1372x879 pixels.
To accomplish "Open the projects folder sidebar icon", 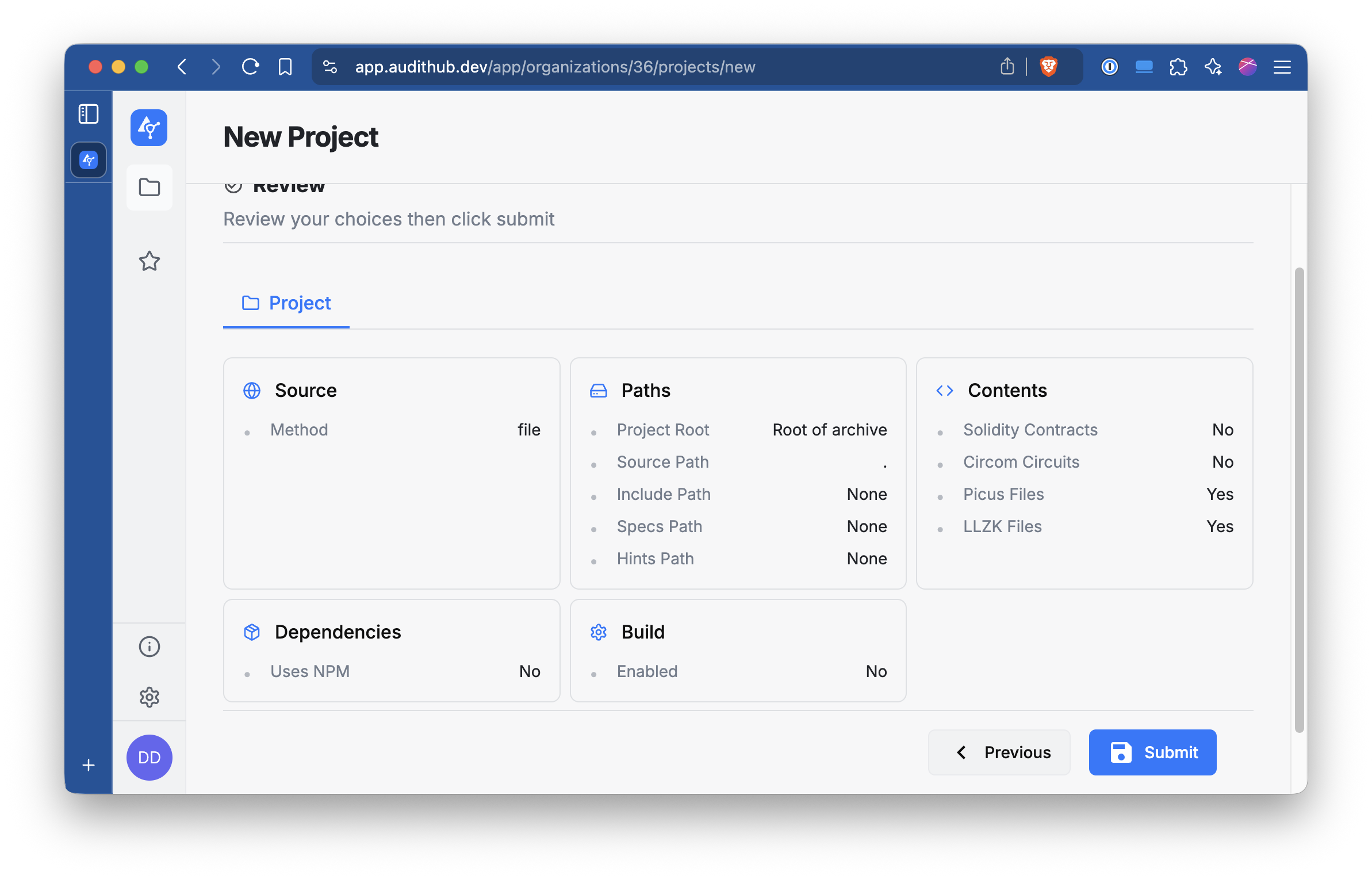I will (150, 188).
